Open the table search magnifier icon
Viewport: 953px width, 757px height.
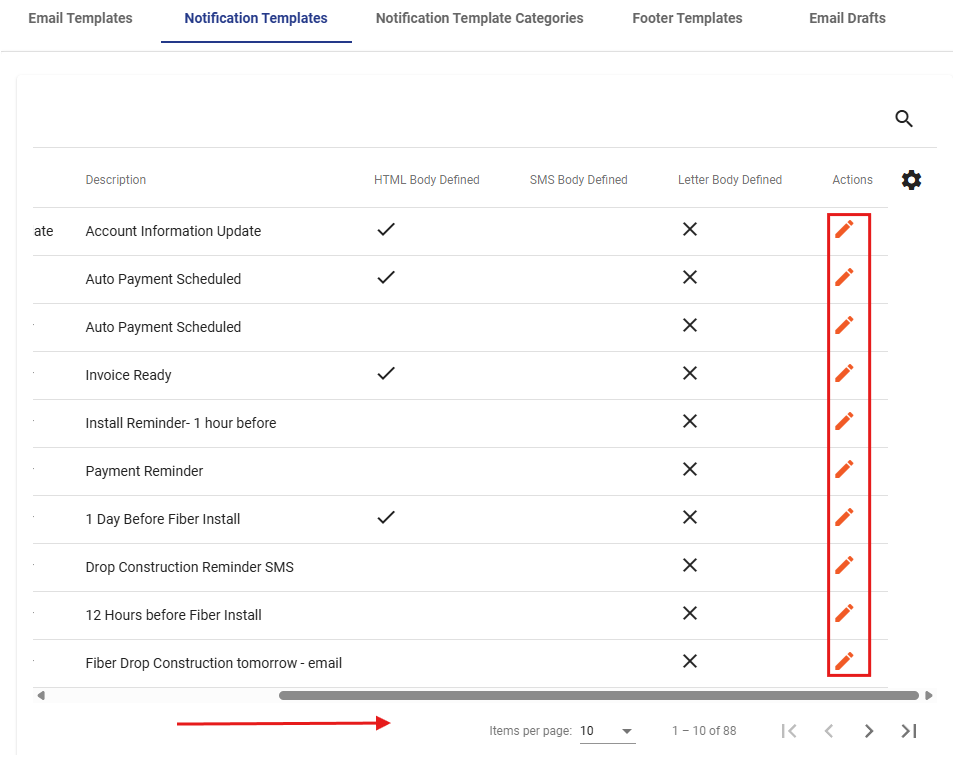[x=904, y=118]
